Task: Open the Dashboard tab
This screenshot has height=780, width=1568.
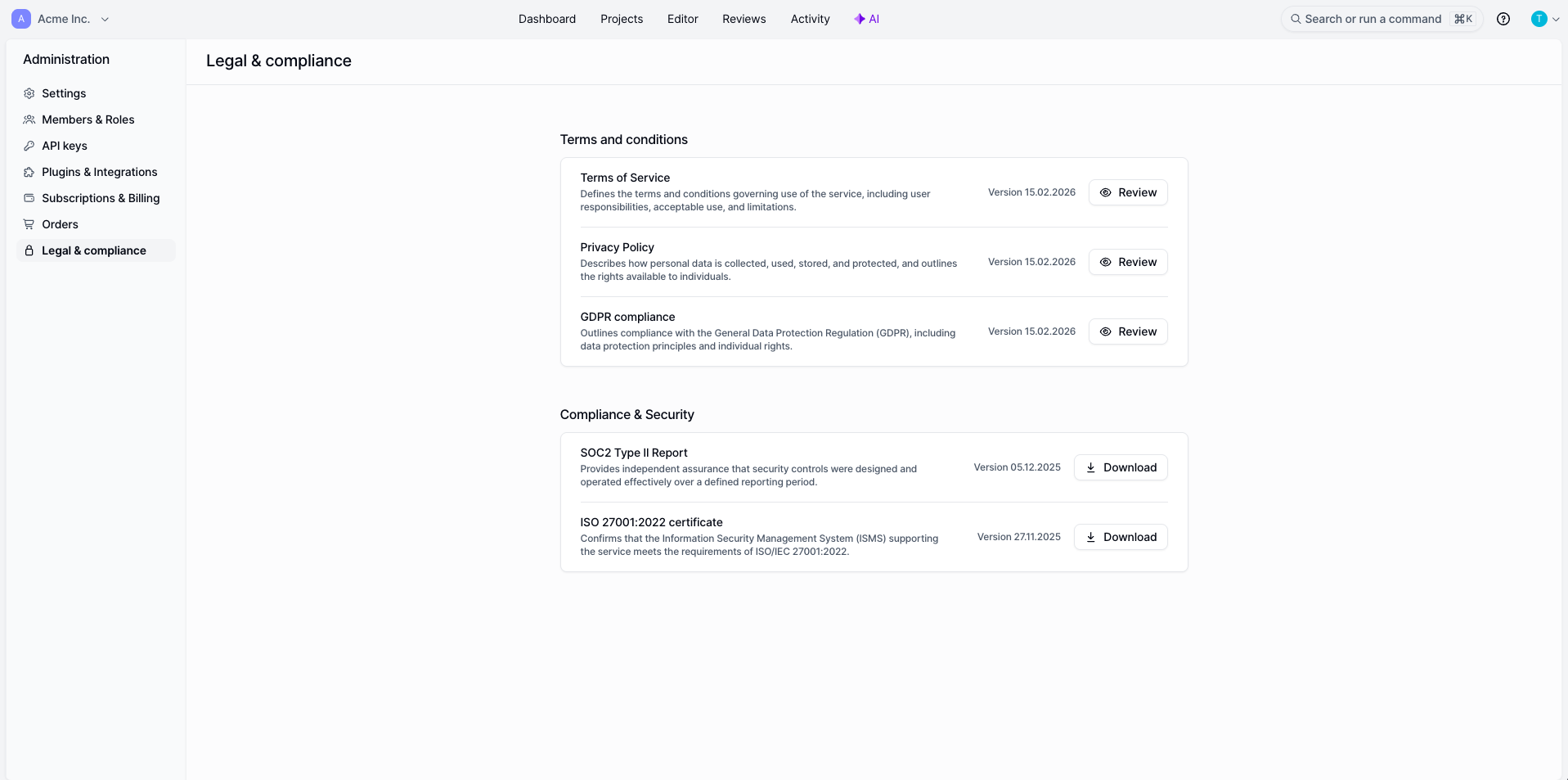Action: (x=547, y=19)
